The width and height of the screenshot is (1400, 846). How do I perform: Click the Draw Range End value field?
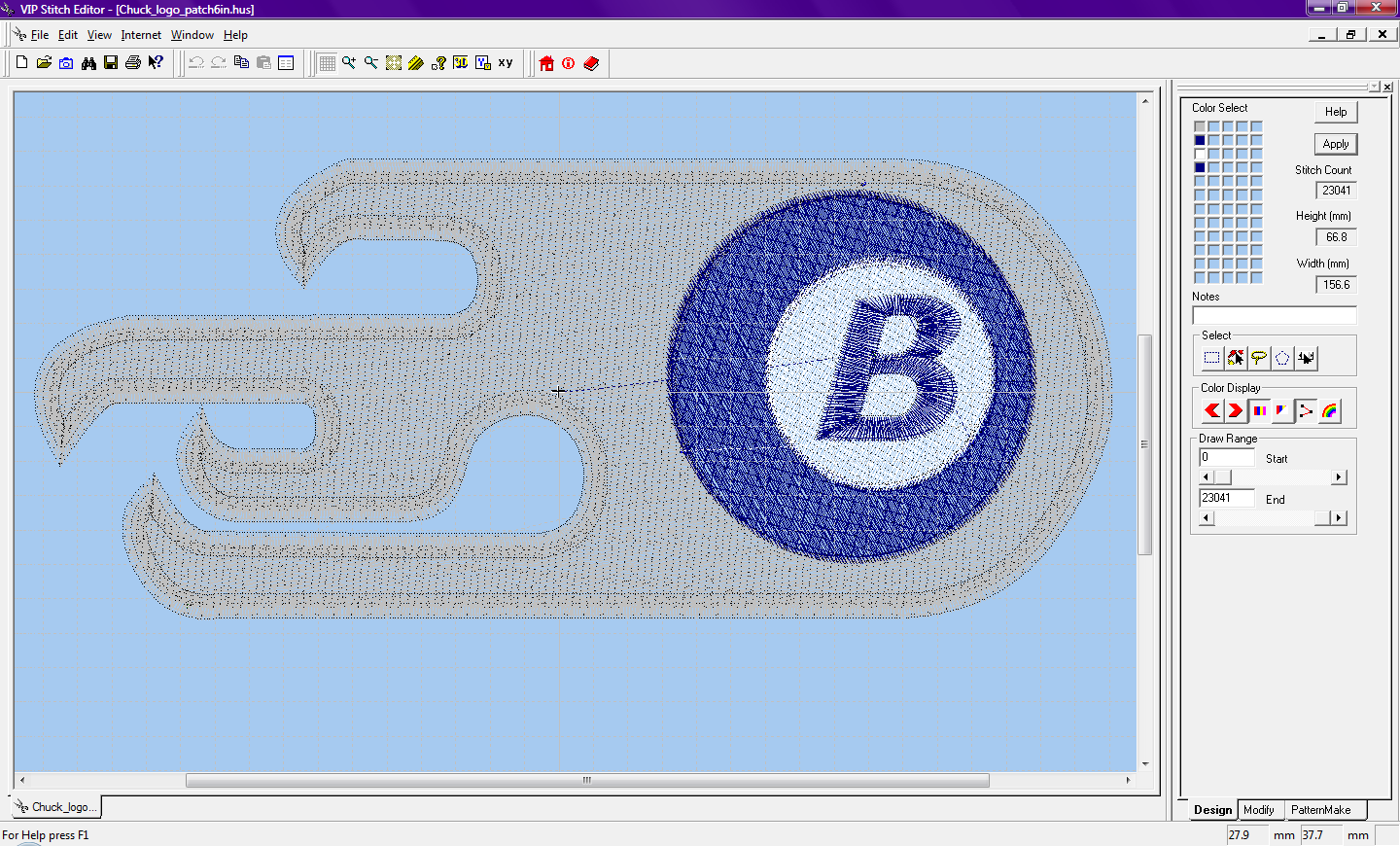[x=1227, y=498]
